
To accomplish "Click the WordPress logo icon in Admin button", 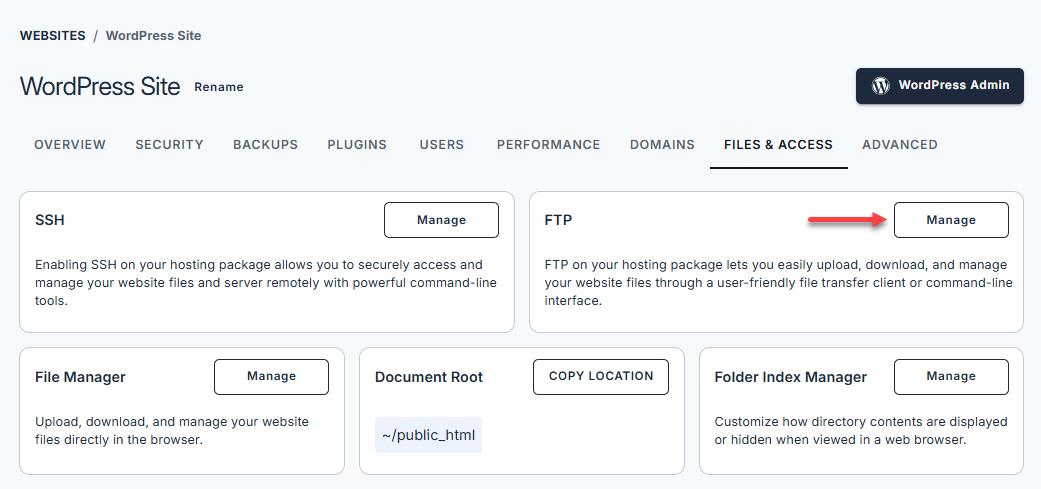I will 880,86.
